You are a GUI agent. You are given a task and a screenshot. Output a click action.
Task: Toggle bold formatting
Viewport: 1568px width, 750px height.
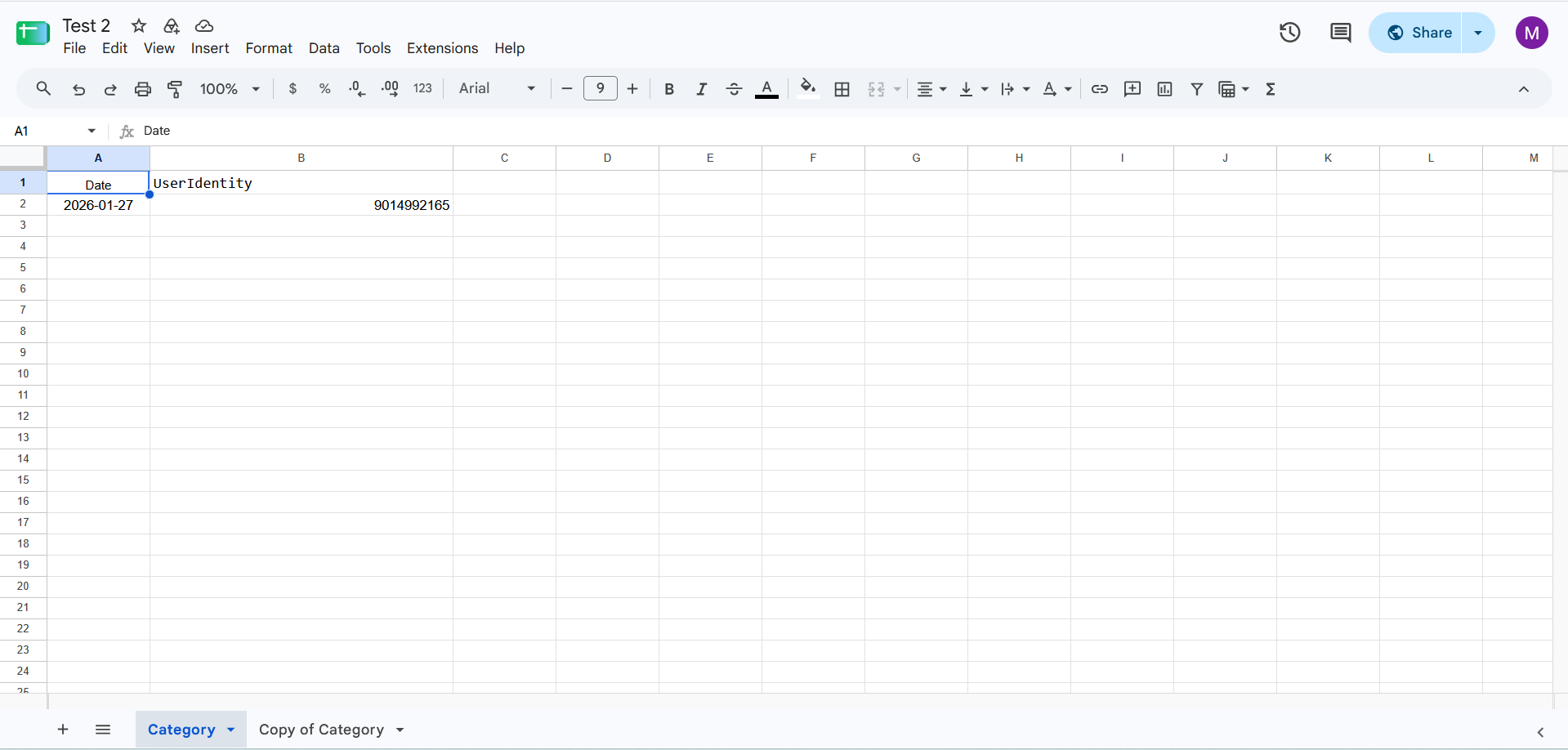669,89
